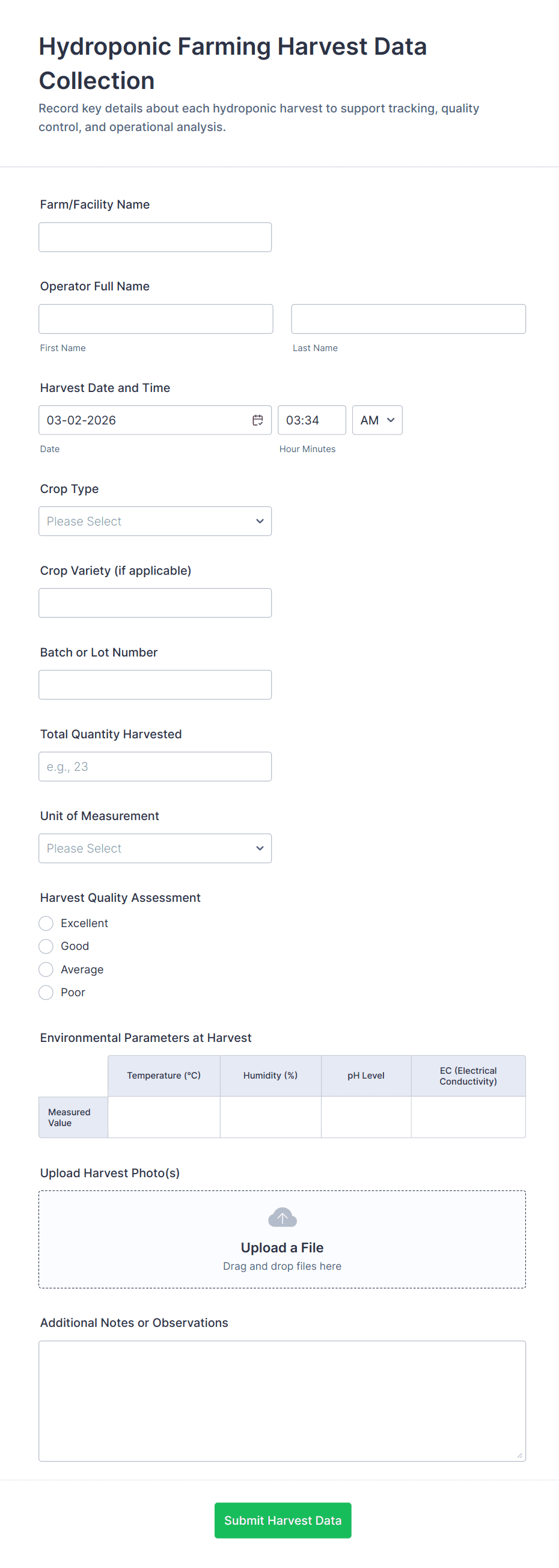Click Upload a File area

click(283, 1248)
